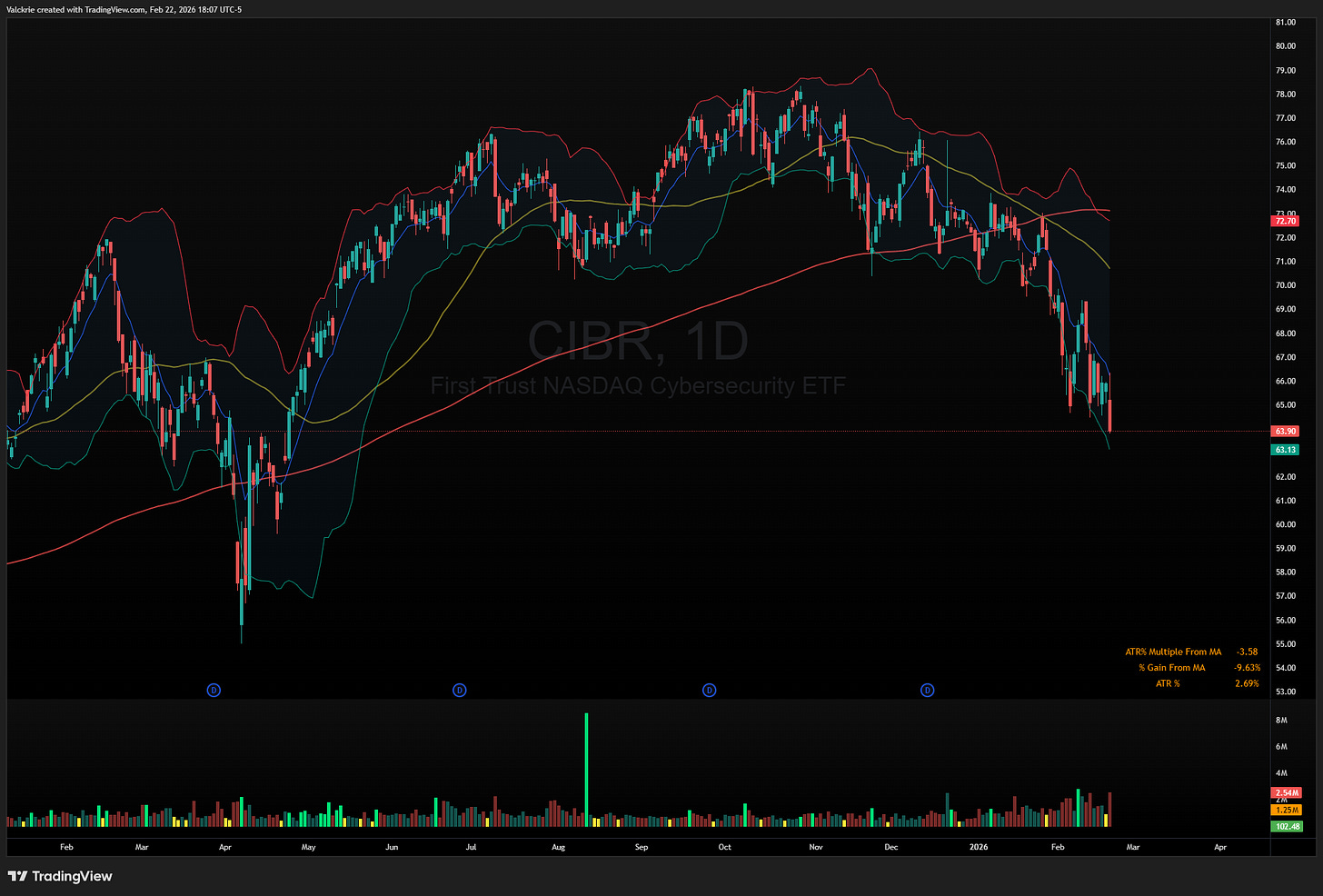
Task: Click the green 102.48 volume label
Action: (x=1287, y=826)
